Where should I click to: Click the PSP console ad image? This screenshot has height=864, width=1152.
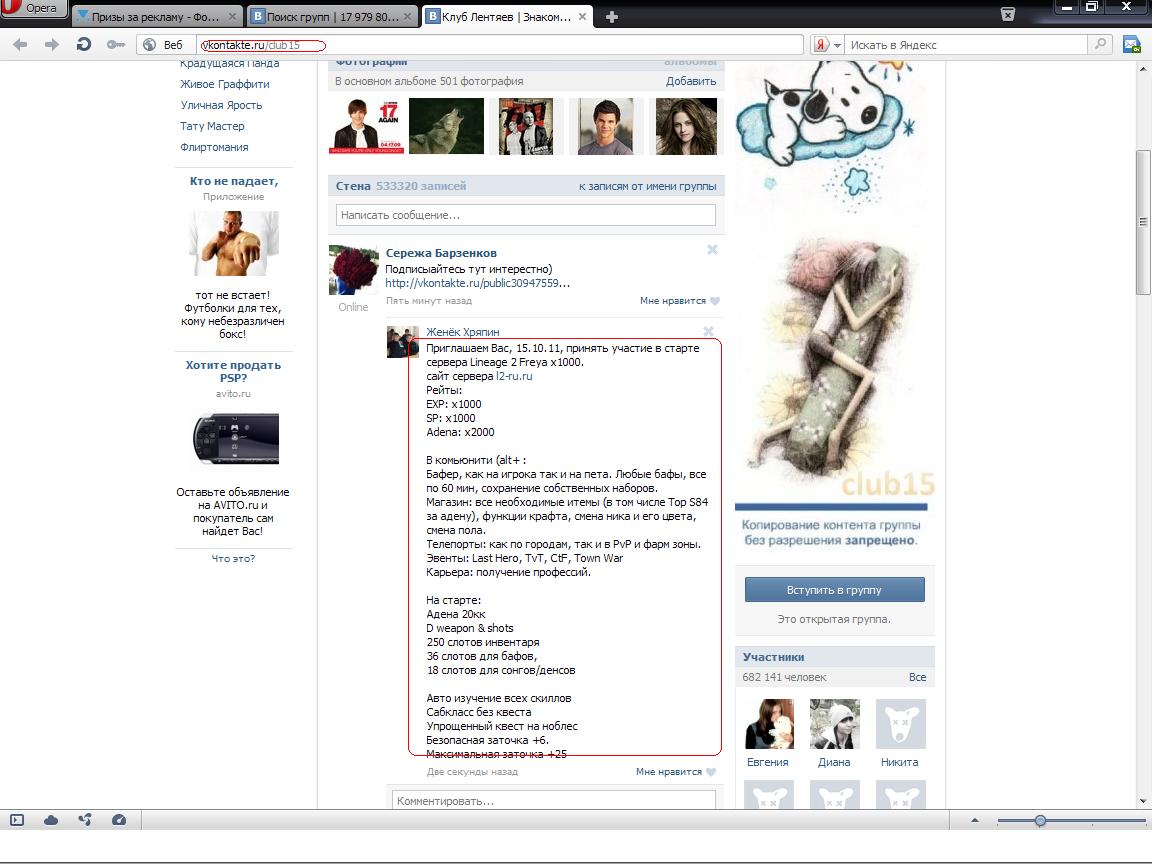235,439
